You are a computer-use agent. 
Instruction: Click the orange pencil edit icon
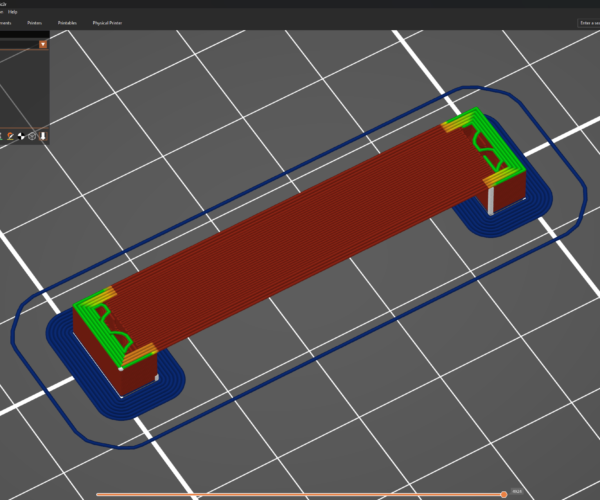[x=10, y=136]
